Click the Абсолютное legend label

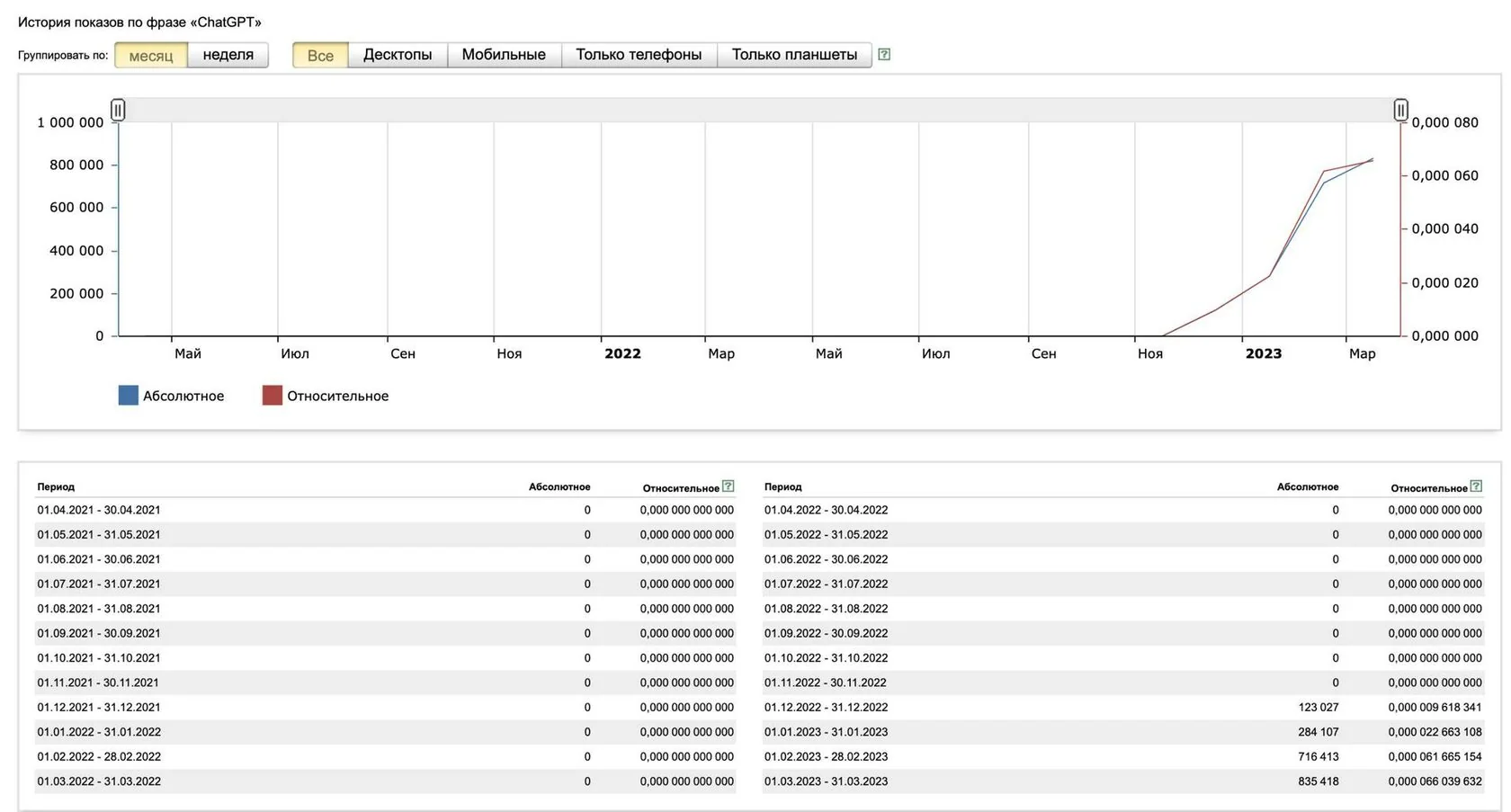pos(183,396)
